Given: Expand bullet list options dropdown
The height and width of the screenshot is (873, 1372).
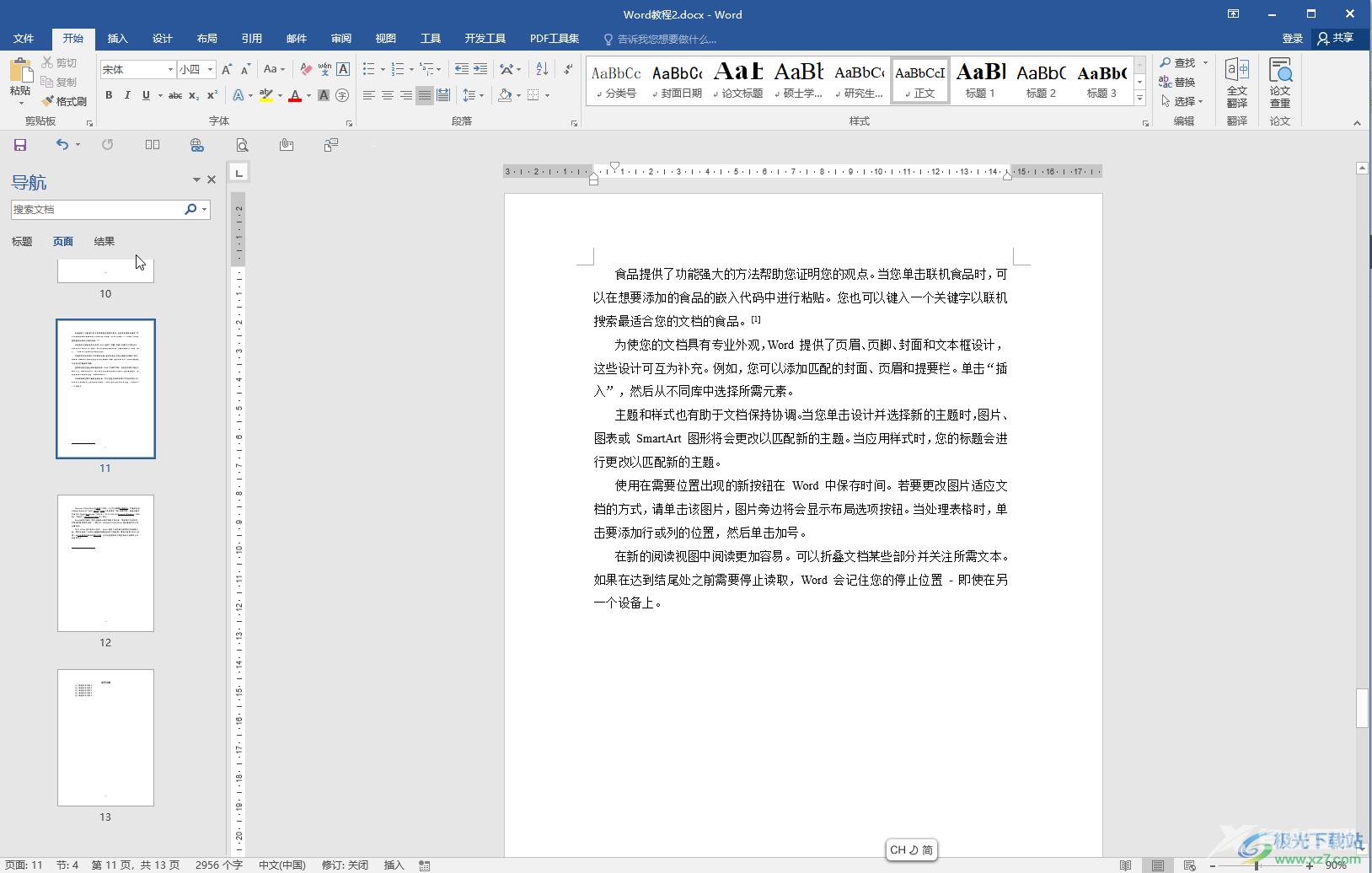Looking at the screenshot, I should click(x=383, y=69).
